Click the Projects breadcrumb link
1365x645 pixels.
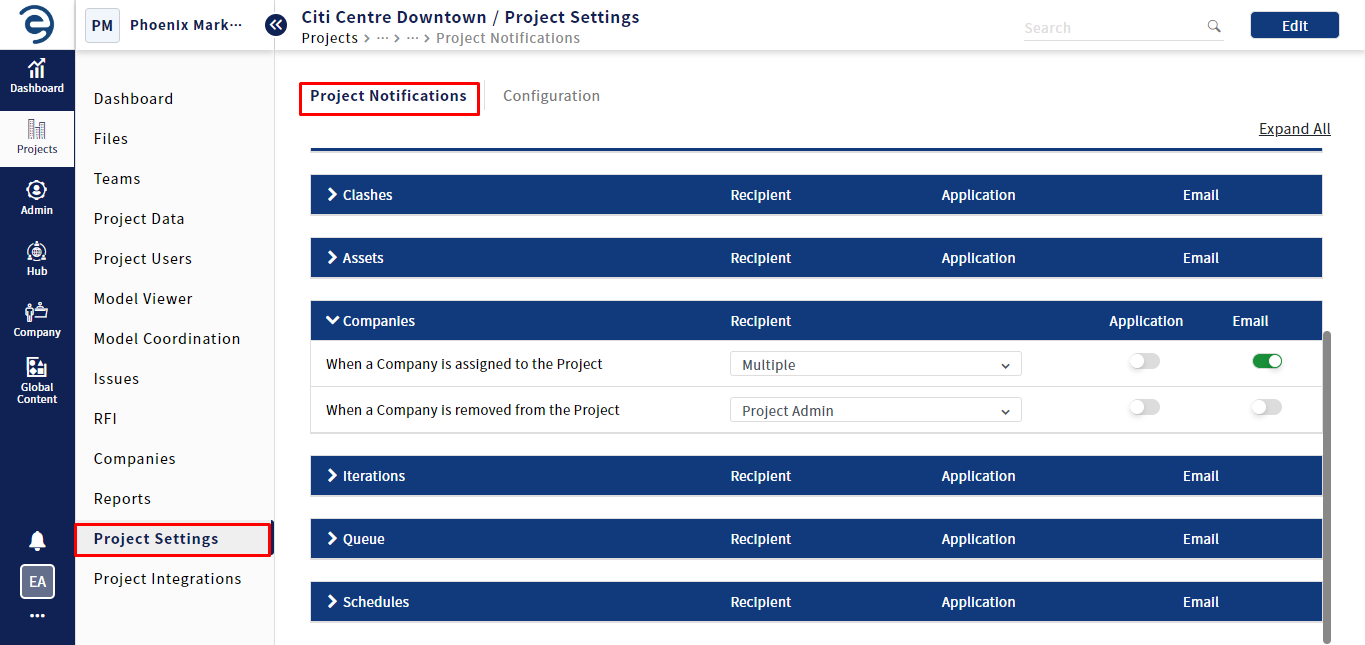329,38
